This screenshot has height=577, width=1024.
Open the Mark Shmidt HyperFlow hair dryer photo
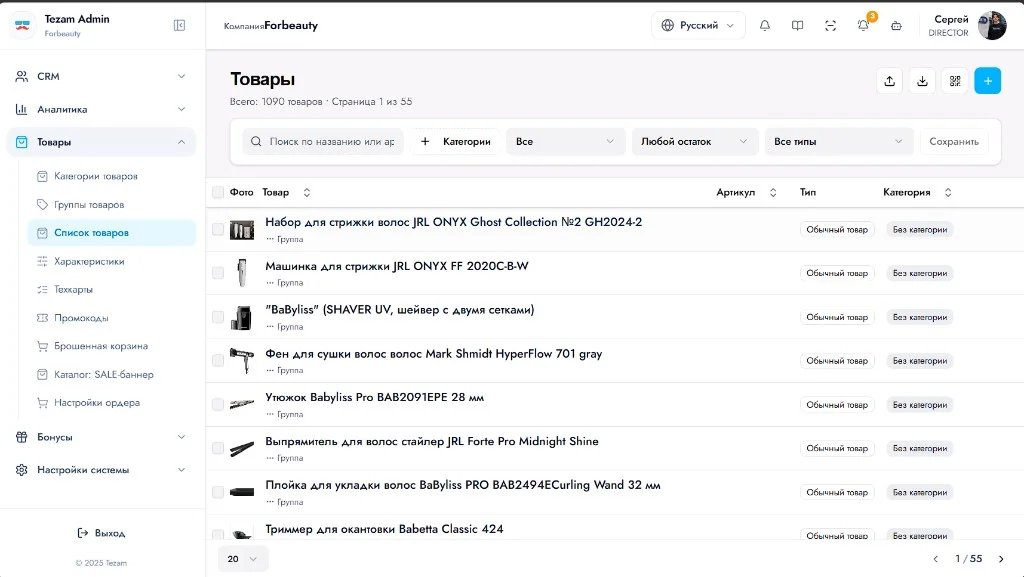(242, 360)
